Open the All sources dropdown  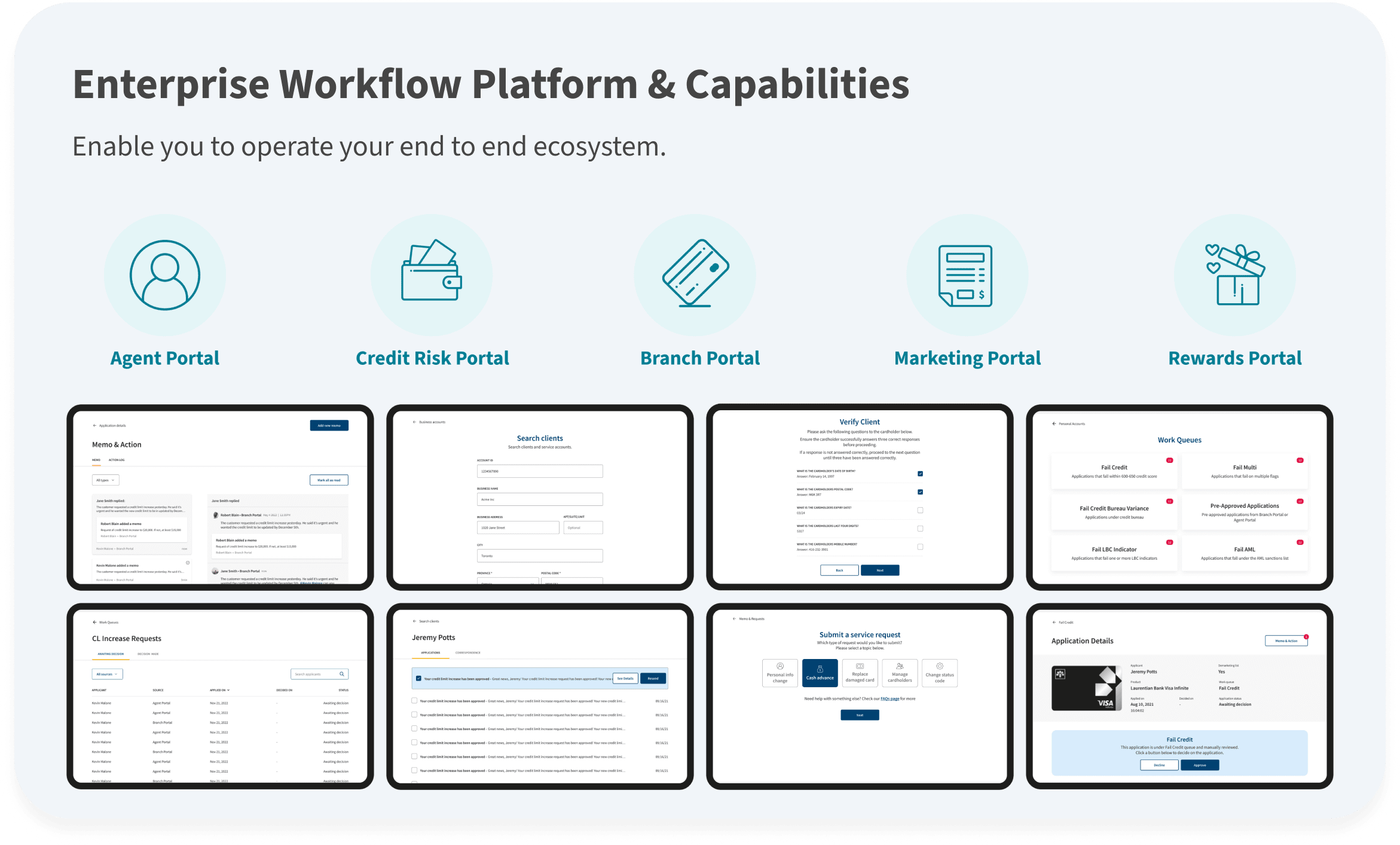108,674
